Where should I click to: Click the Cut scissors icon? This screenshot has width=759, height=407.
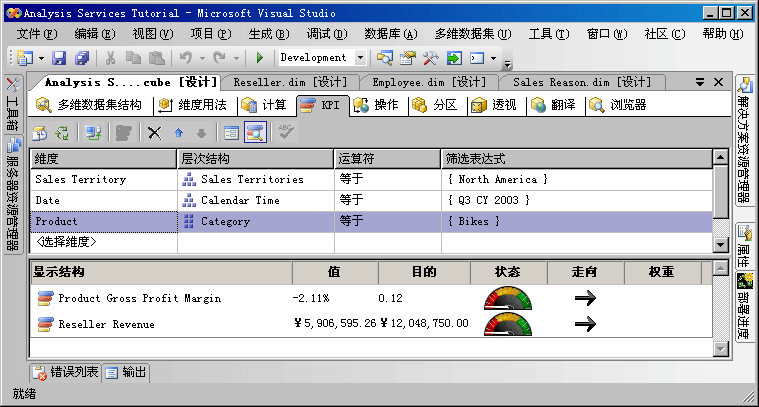(x=110, y=58)
